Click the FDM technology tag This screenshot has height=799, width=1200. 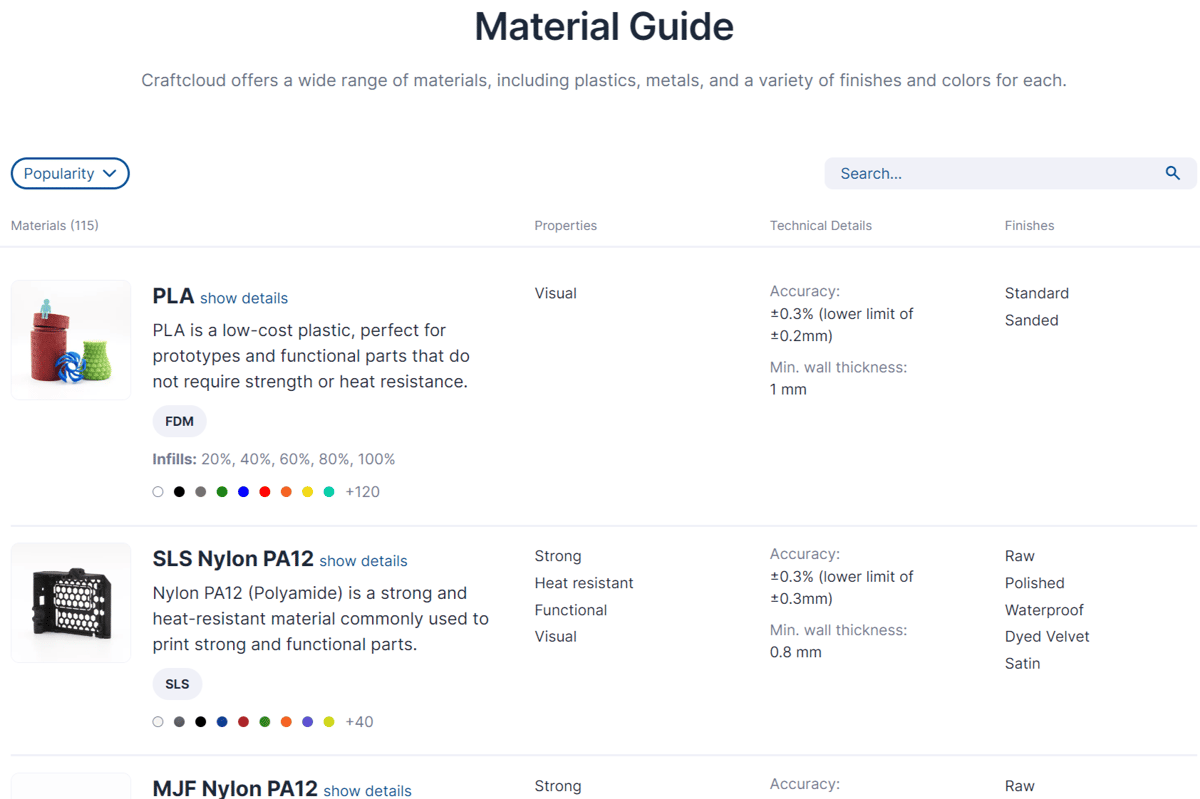[180, 421]
